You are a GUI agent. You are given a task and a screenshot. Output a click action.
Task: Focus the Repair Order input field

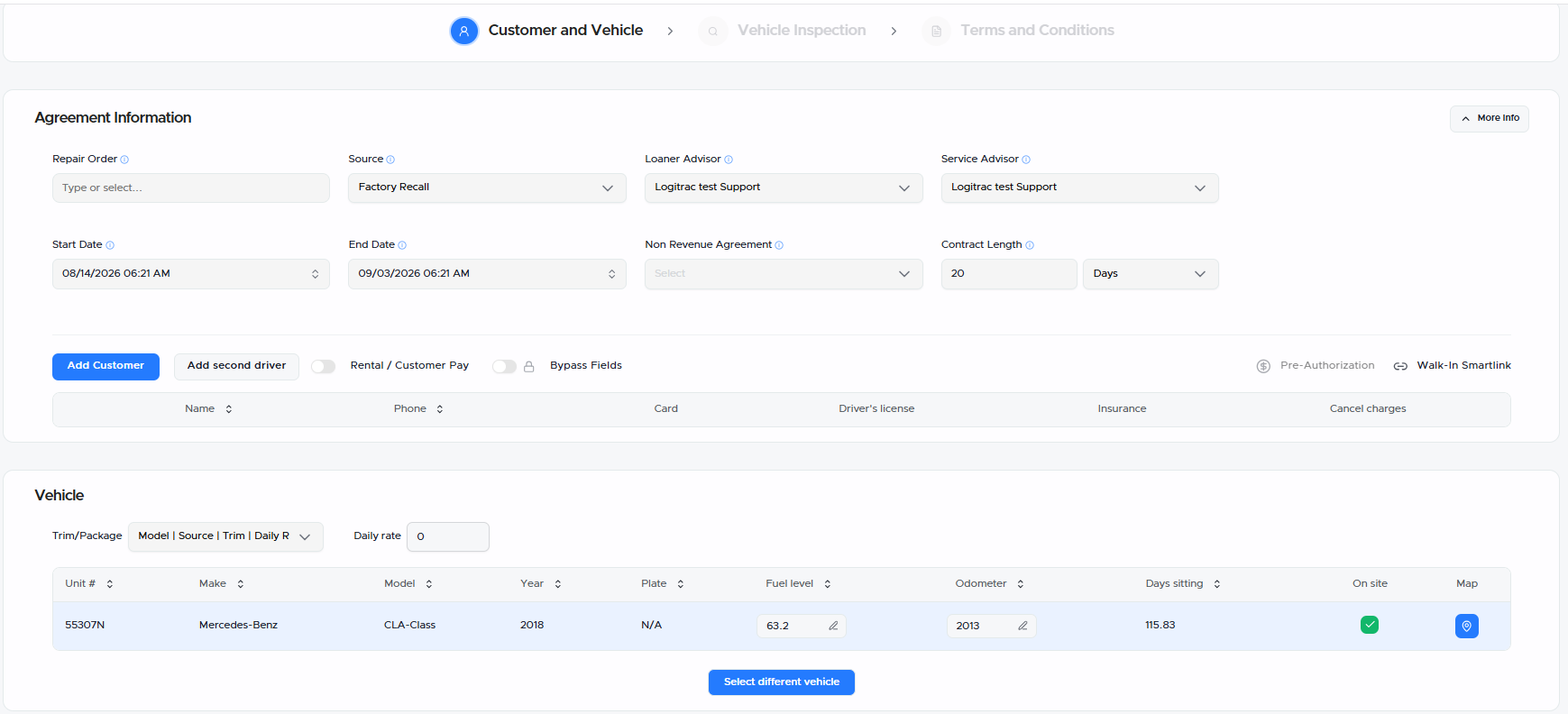pyautogui.click(x=191, y=188)
